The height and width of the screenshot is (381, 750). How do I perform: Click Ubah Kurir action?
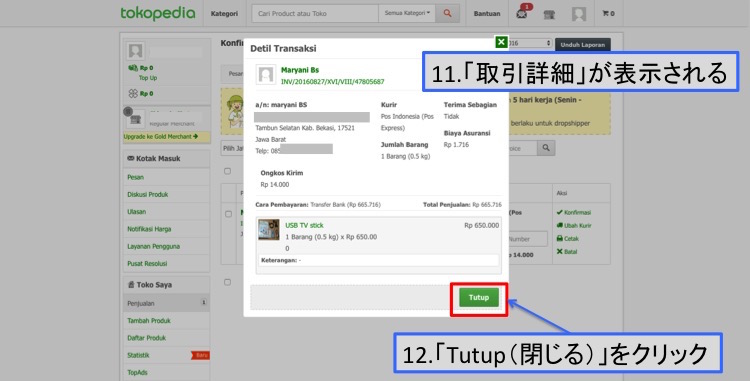coord(574,225)
